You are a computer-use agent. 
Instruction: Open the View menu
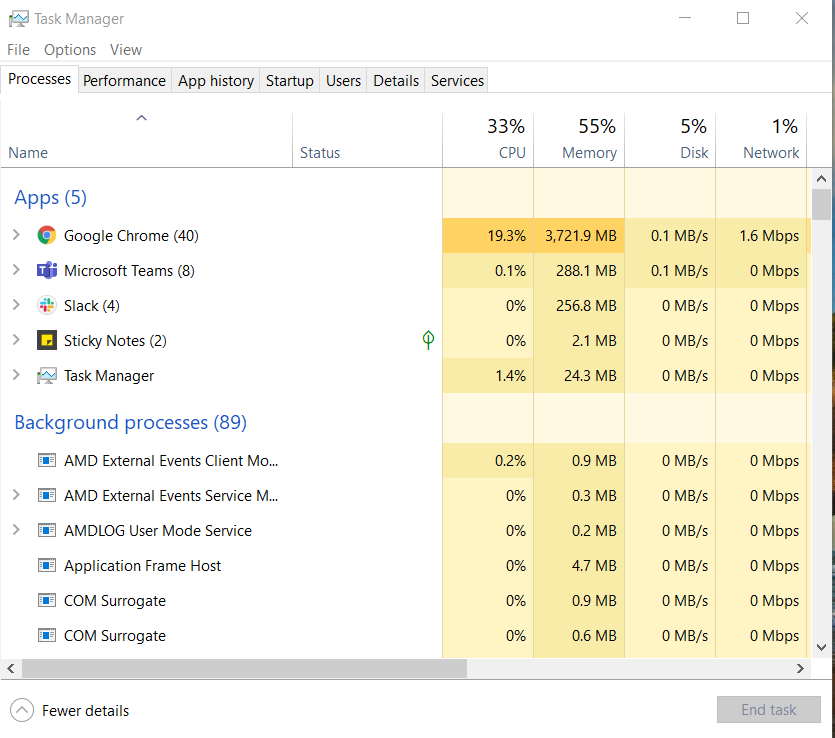(x=126, y=50)
